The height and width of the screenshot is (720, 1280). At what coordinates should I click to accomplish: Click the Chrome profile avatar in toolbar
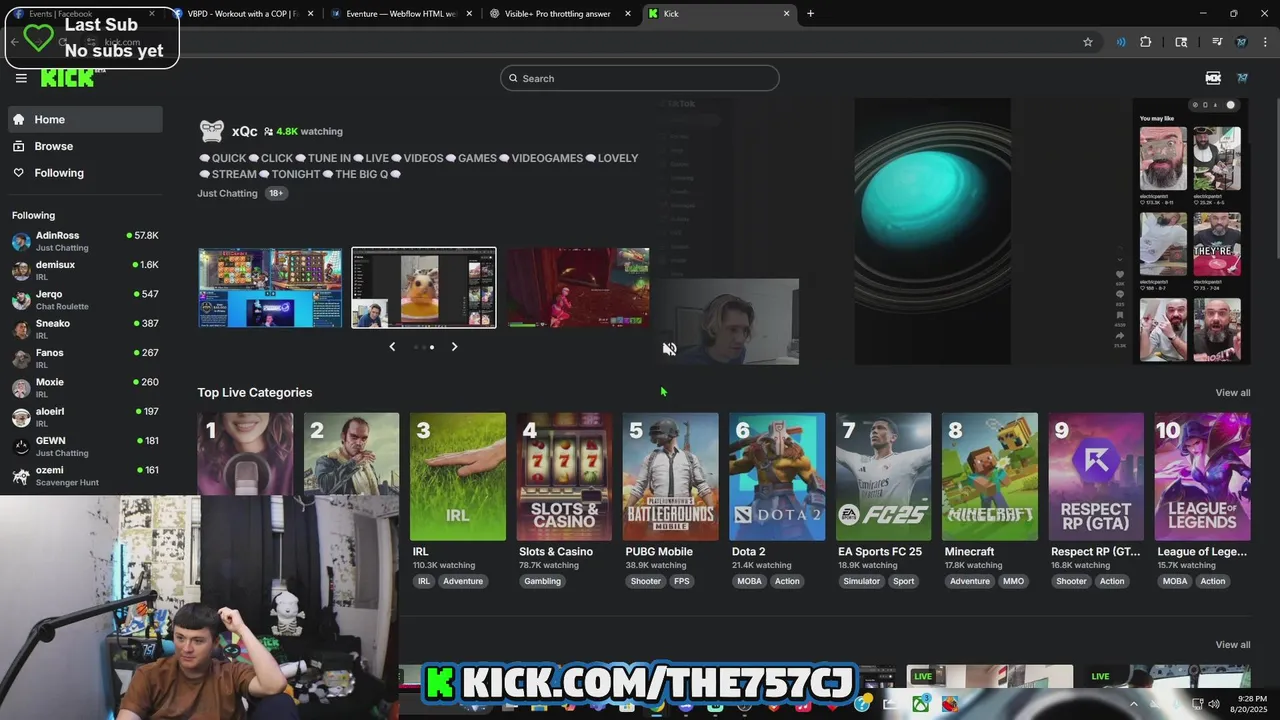coord(1242,42)
